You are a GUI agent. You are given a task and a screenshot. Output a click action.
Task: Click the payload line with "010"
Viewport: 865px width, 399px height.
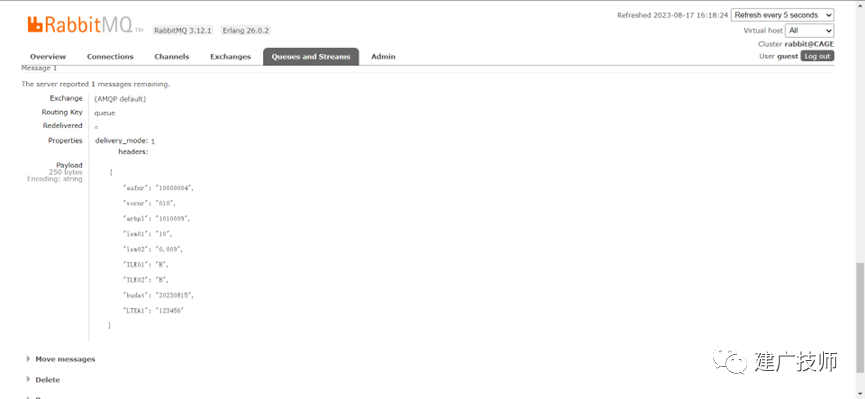coord(150,204)
